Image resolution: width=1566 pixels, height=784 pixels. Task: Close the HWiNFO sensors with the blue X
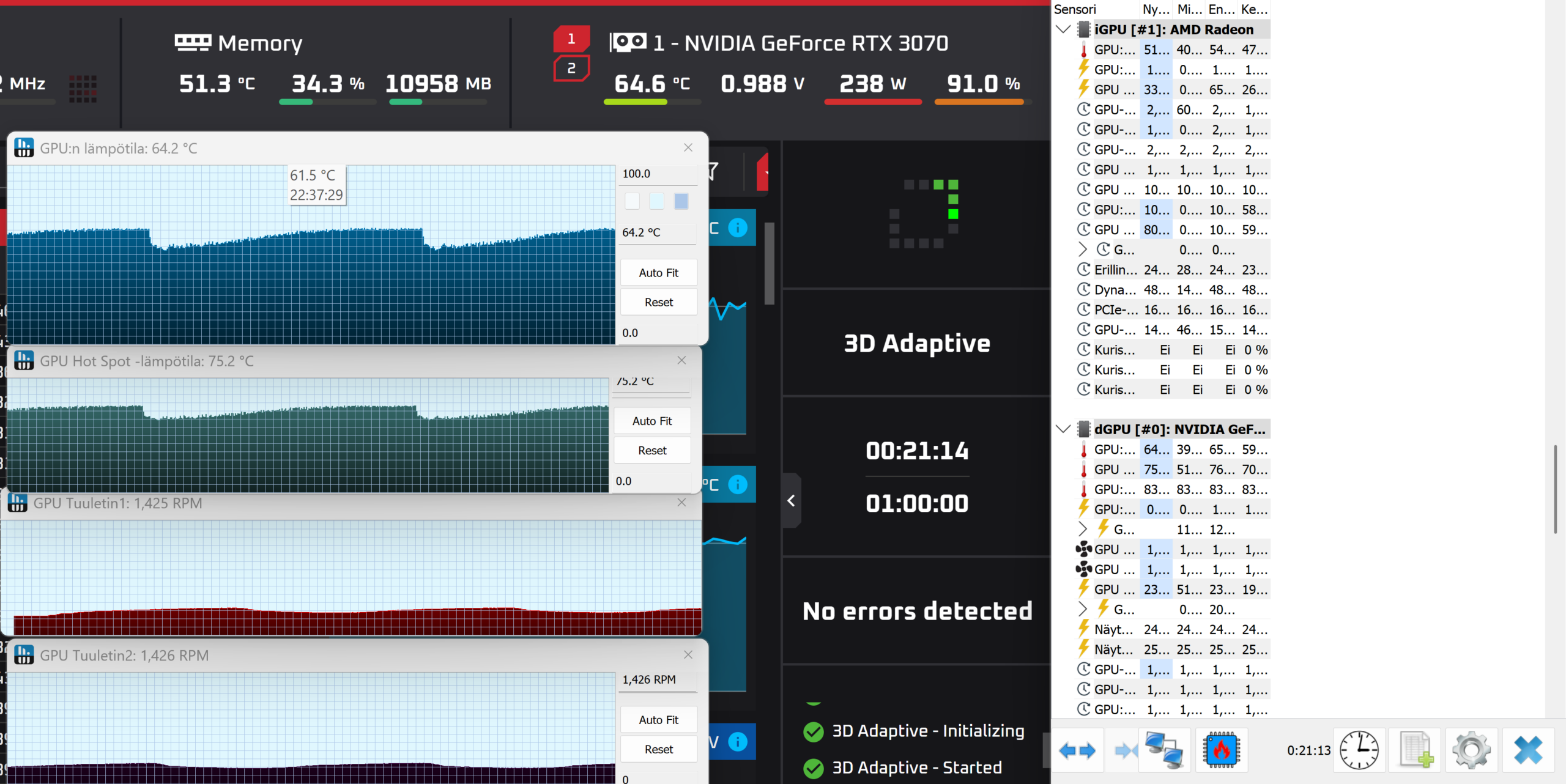[x=1528, y=750]
